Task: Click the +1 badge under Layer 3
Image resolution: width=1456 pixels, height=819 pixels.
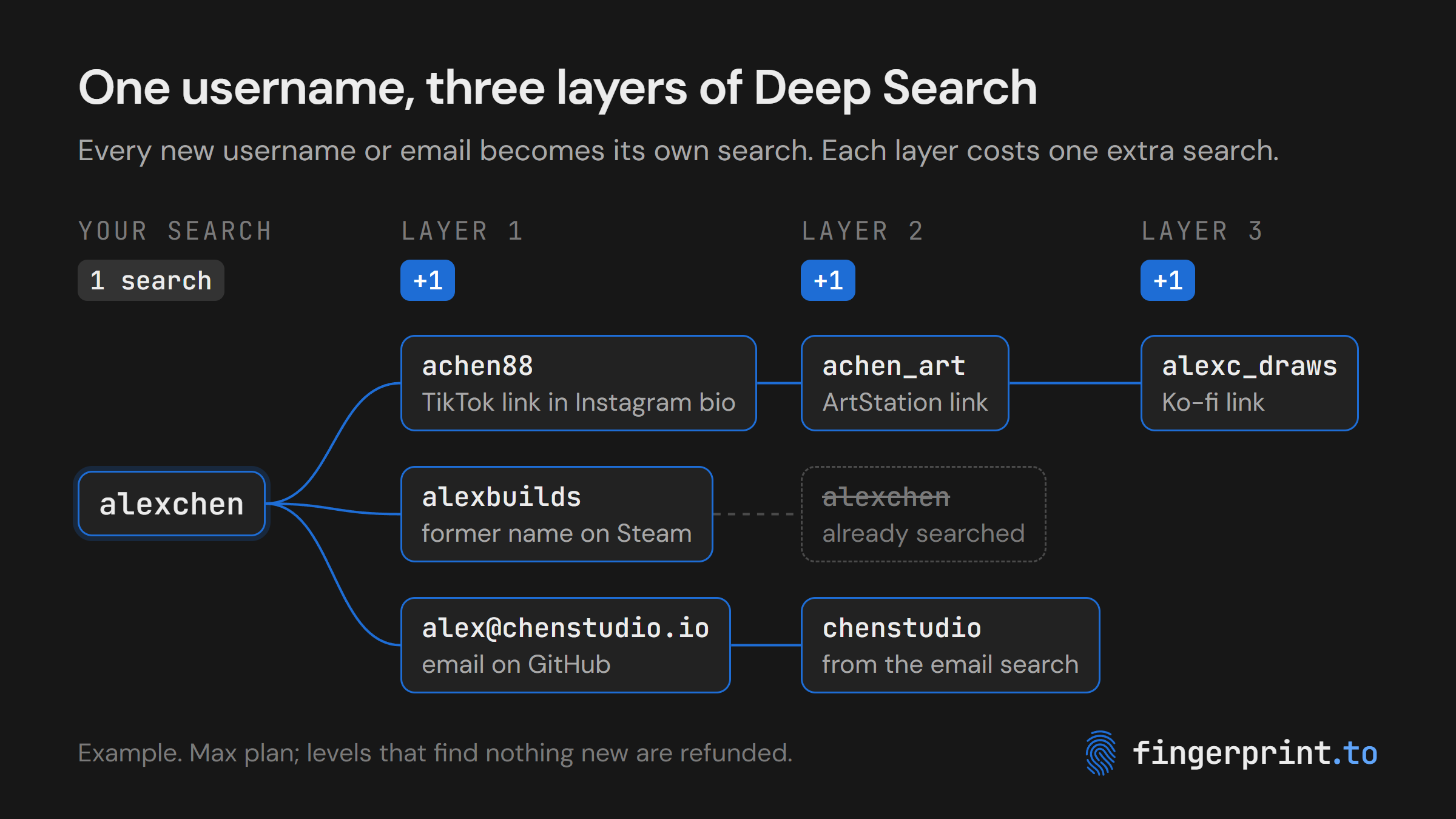Action: (x=1168, y=280)
